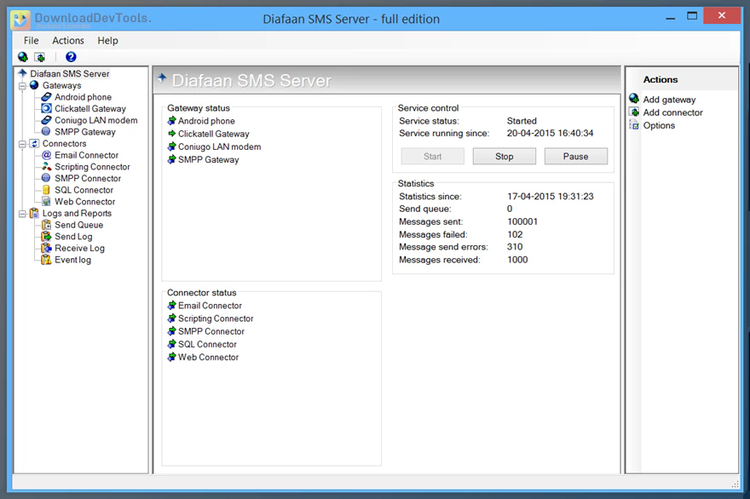Click Coniugo LAN modem in Gateway status list
750x499 pixels.
(x=220, y=147)
